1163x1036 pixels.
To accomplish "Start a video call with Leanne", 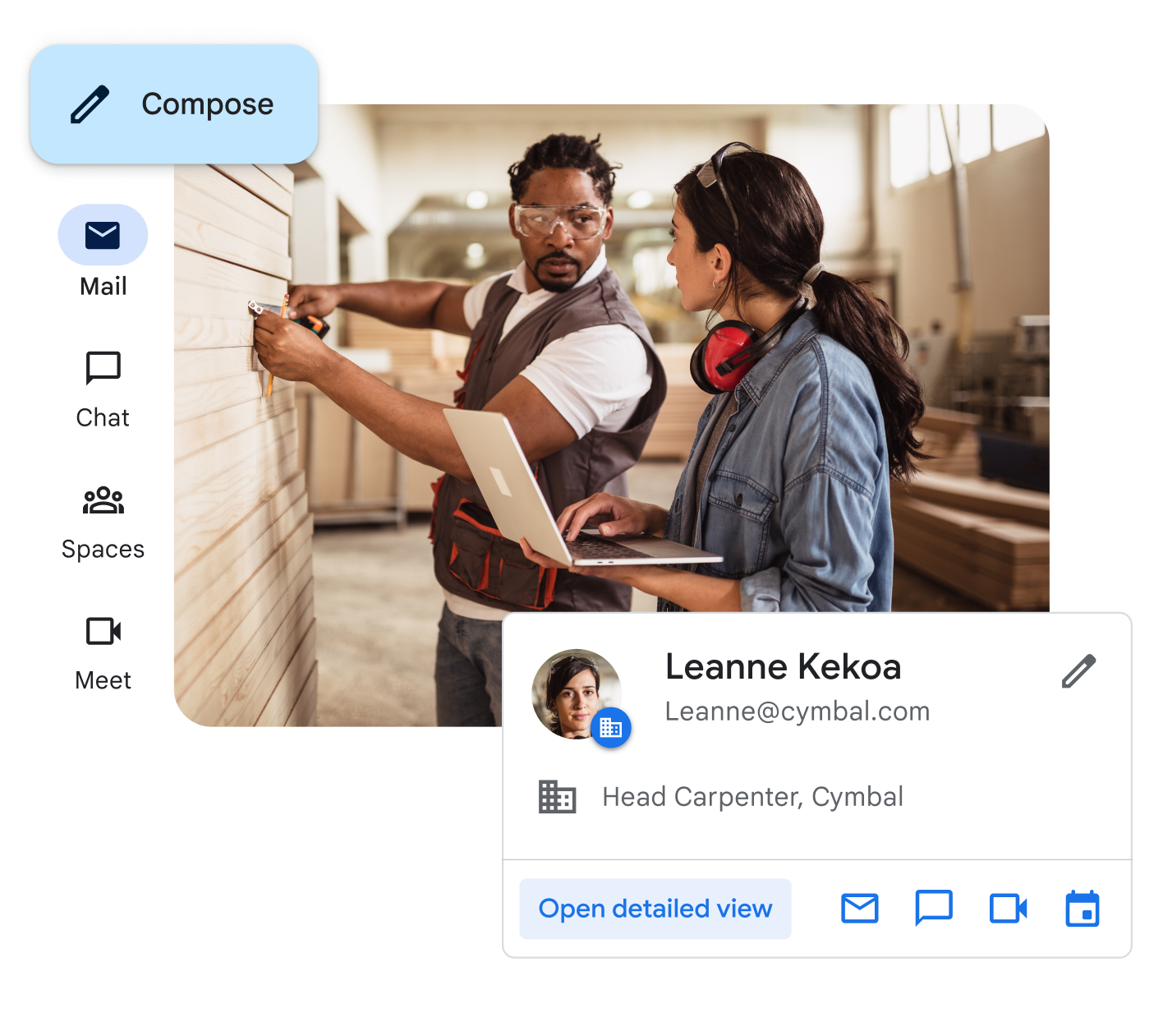I will coord(1007,909).
